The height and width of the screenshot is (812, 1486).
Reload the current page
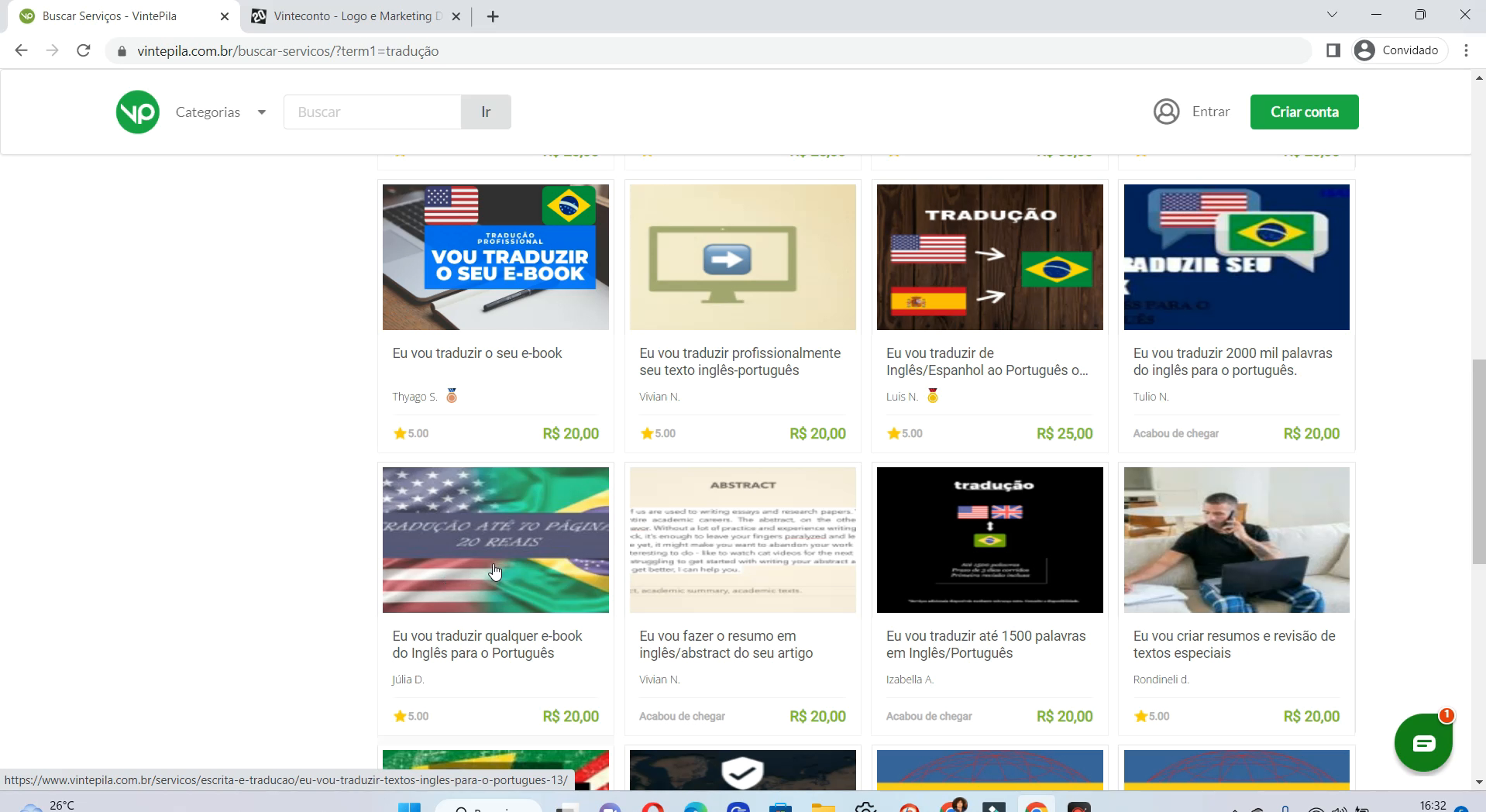point(84,50)
